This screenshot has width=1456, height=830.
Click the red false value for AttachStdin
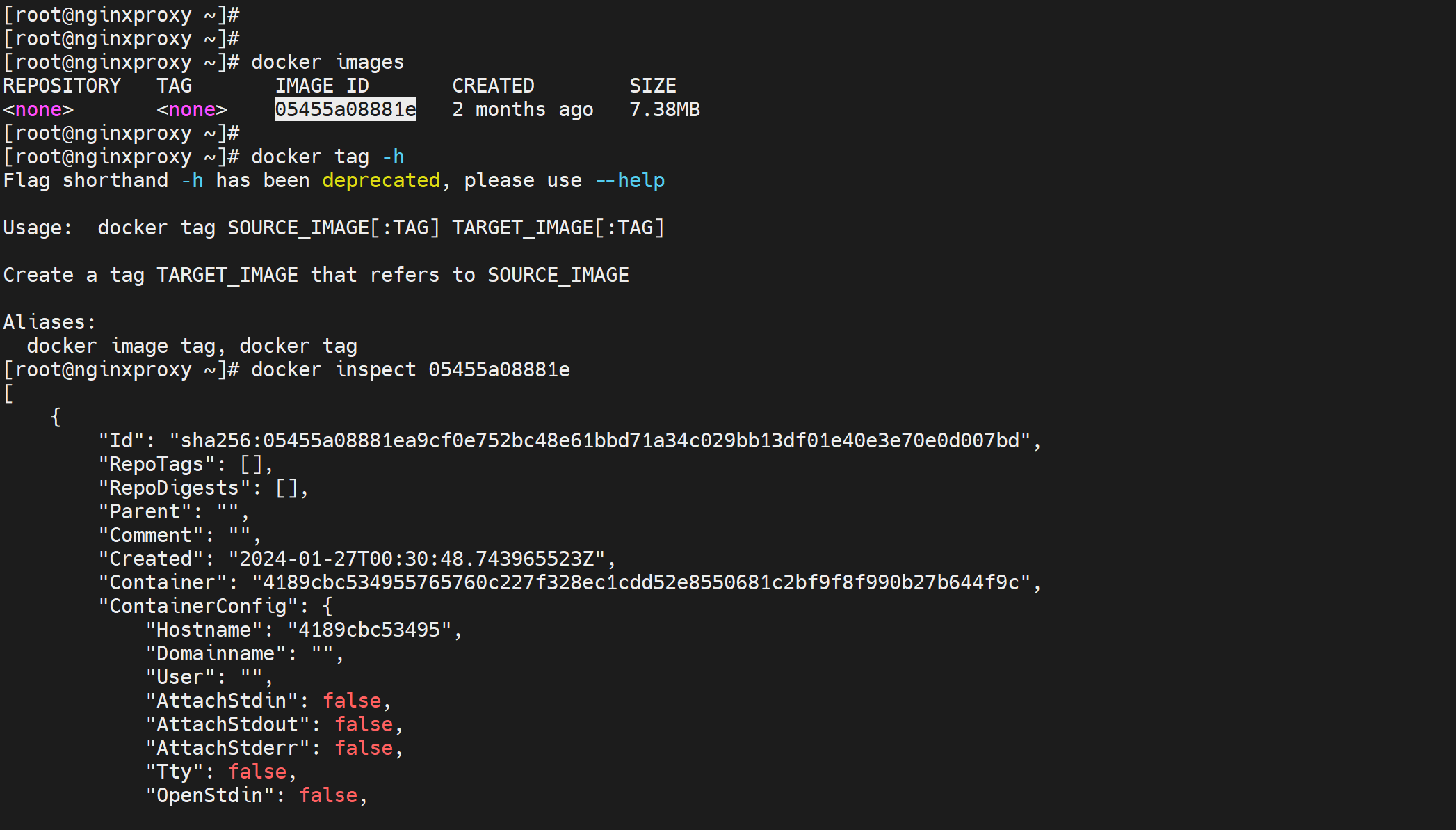pyautogui.click(x=352, y=701)
